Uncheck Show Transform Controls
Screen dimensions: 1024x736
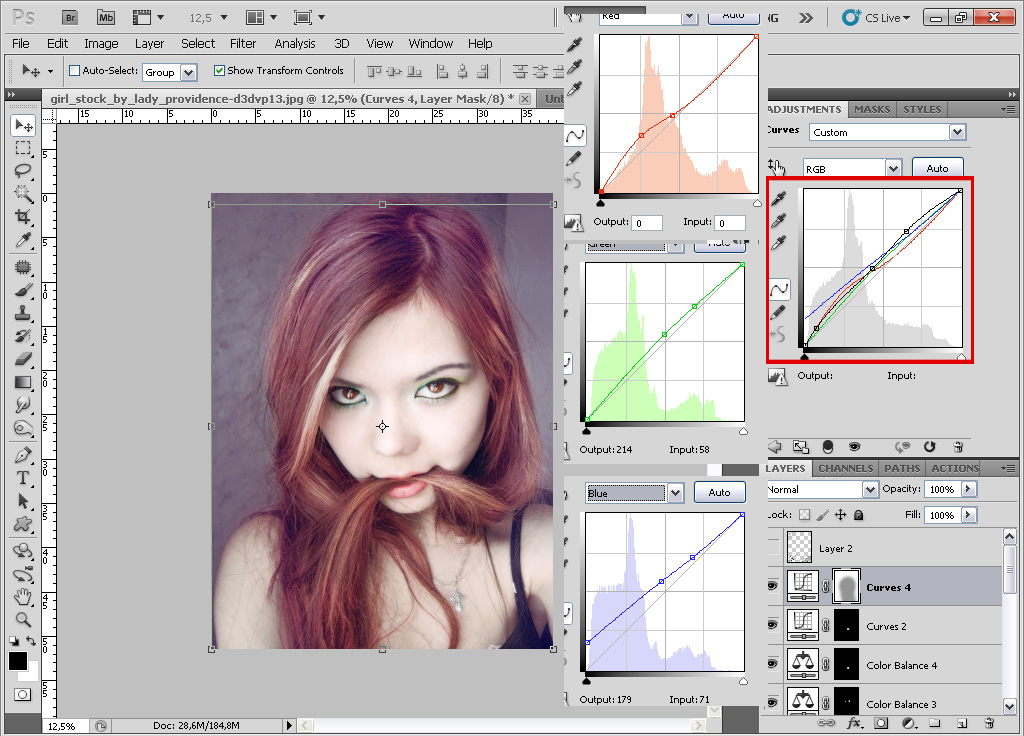point(219,71)
